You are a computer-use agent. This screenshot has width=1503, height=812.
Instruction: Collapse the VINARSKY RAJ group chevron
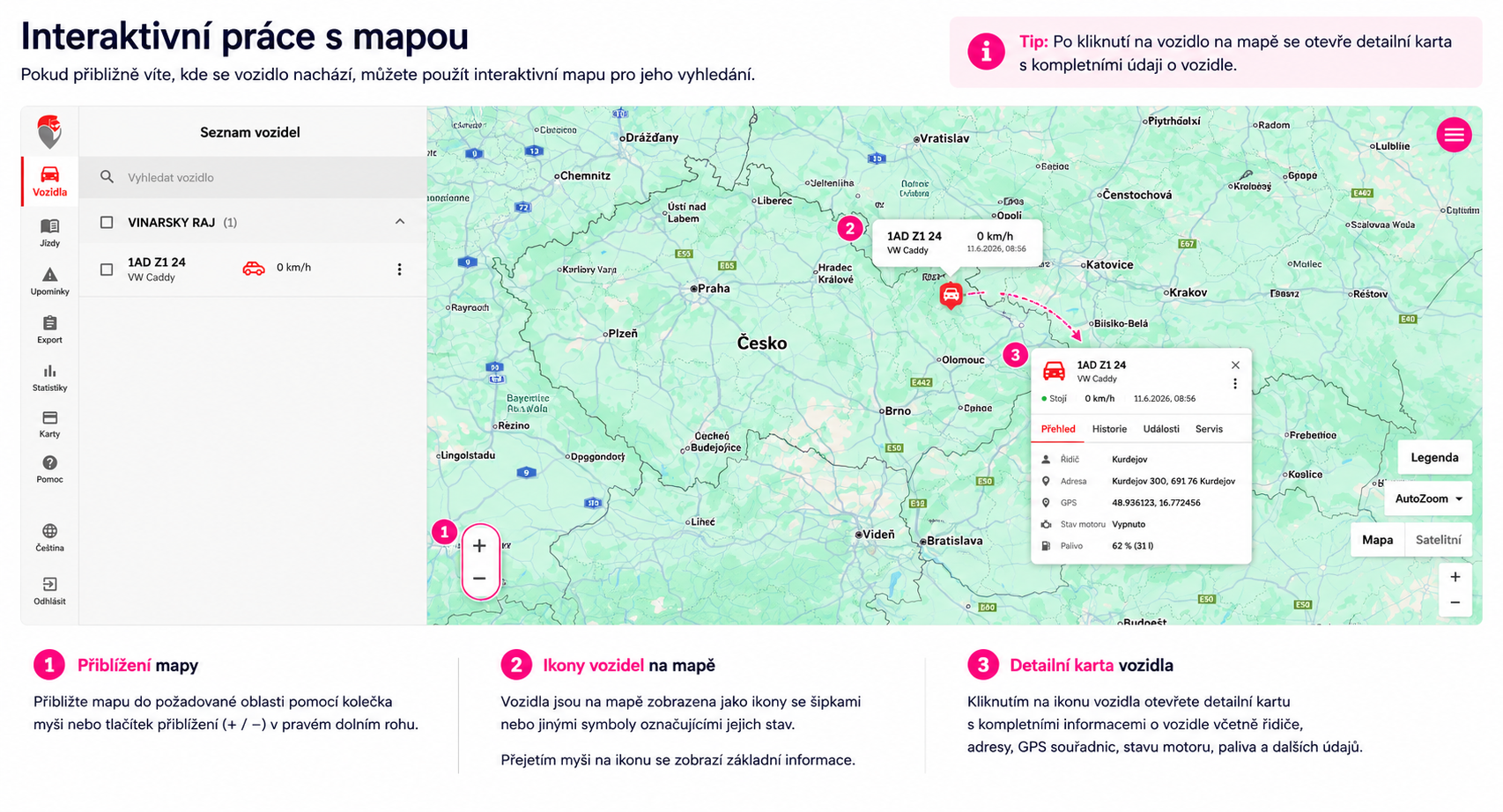coord(400,222)
